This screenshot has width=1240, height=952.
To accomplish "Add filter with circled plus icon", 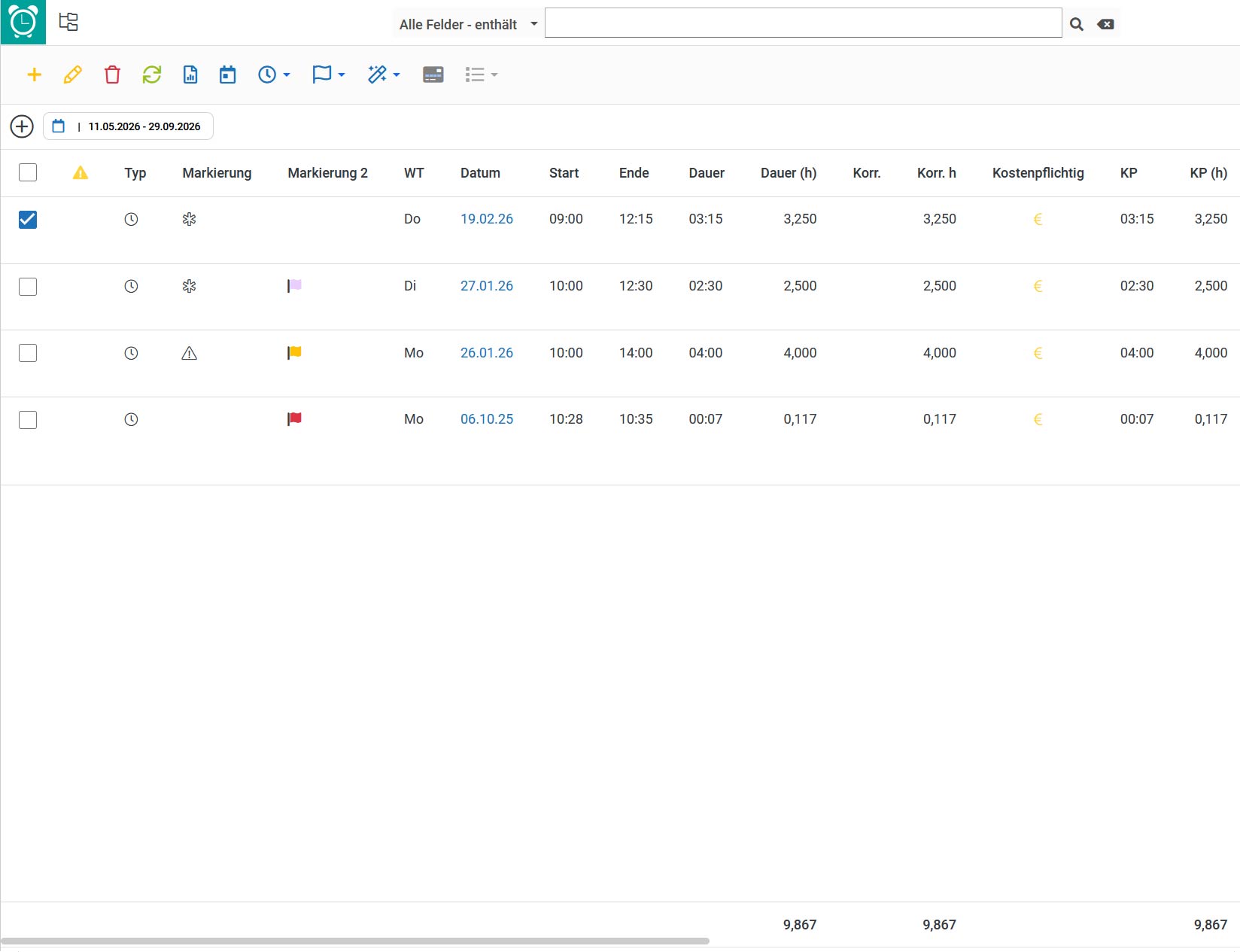I will click(22, 126).
